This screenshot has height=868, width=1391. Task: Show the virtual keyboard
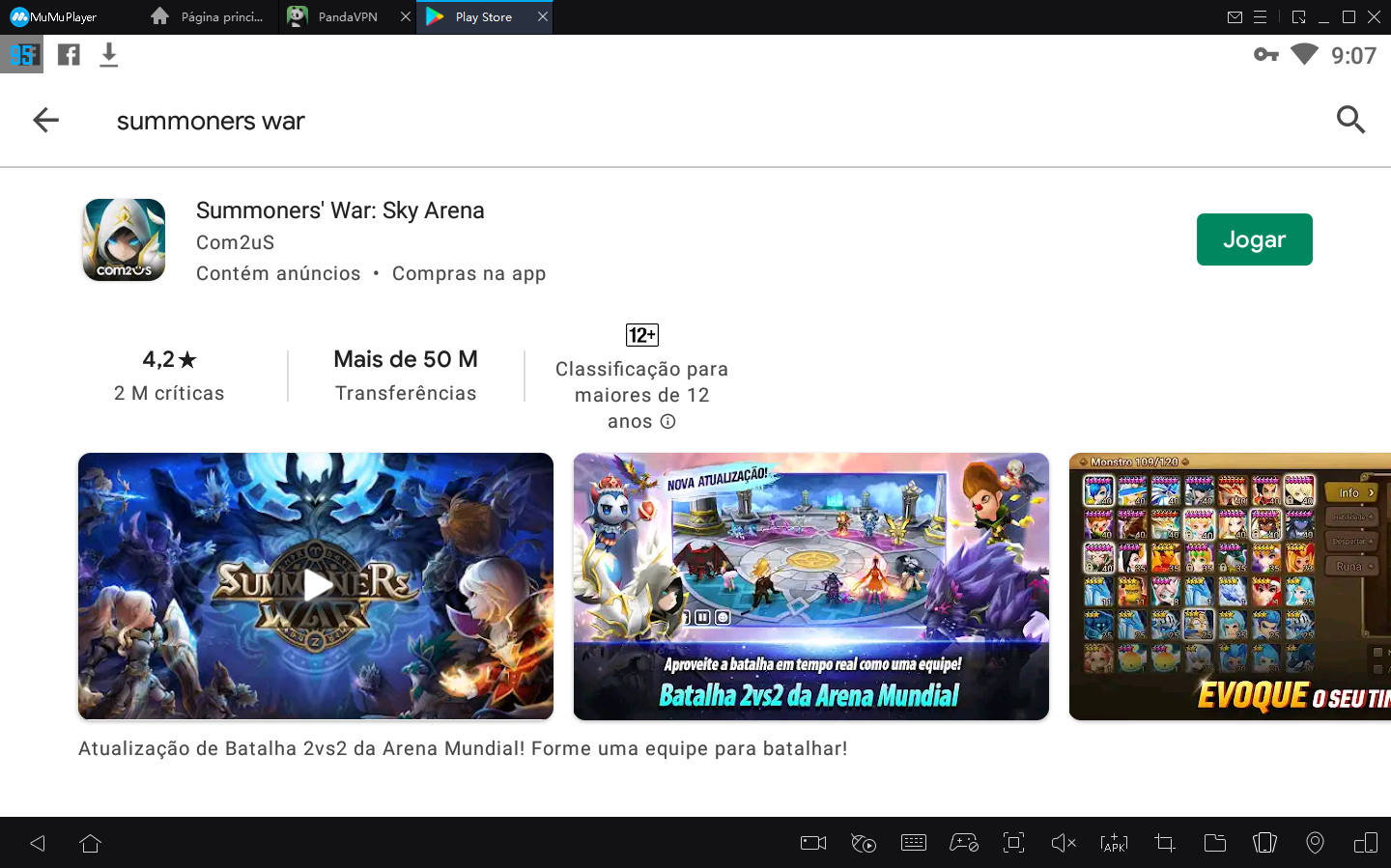pyautogui.click(x=914, y=842)
